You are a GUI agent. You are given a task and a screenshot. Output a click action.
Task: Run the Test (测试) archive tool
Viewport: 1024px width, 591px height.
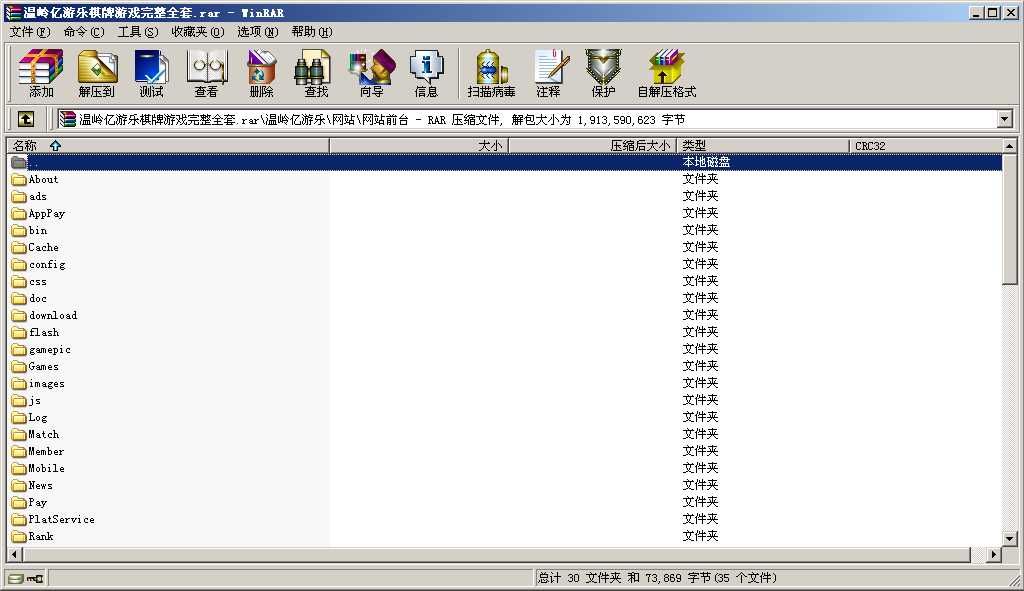point(152,72)
